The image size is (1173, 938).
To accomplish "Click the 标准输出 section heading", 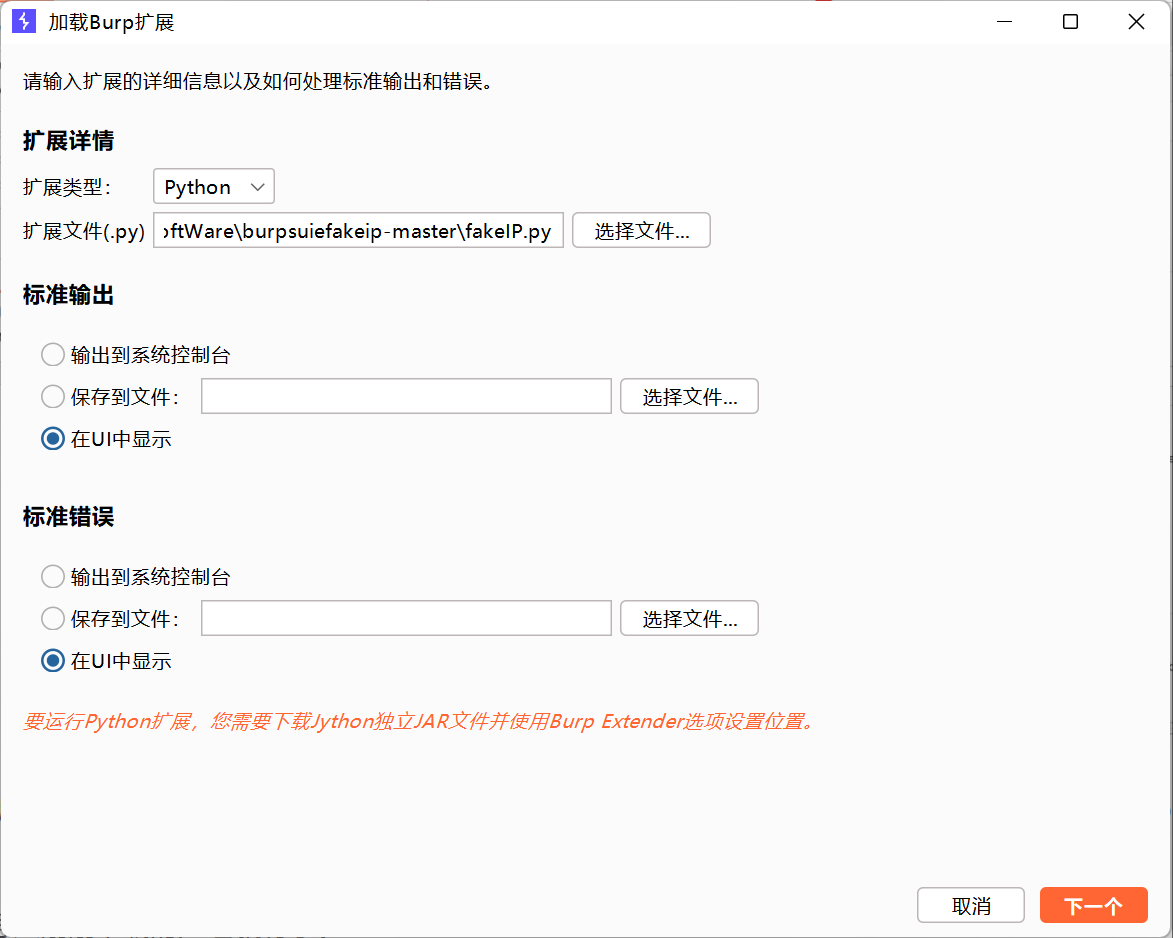I will [68, 295].
